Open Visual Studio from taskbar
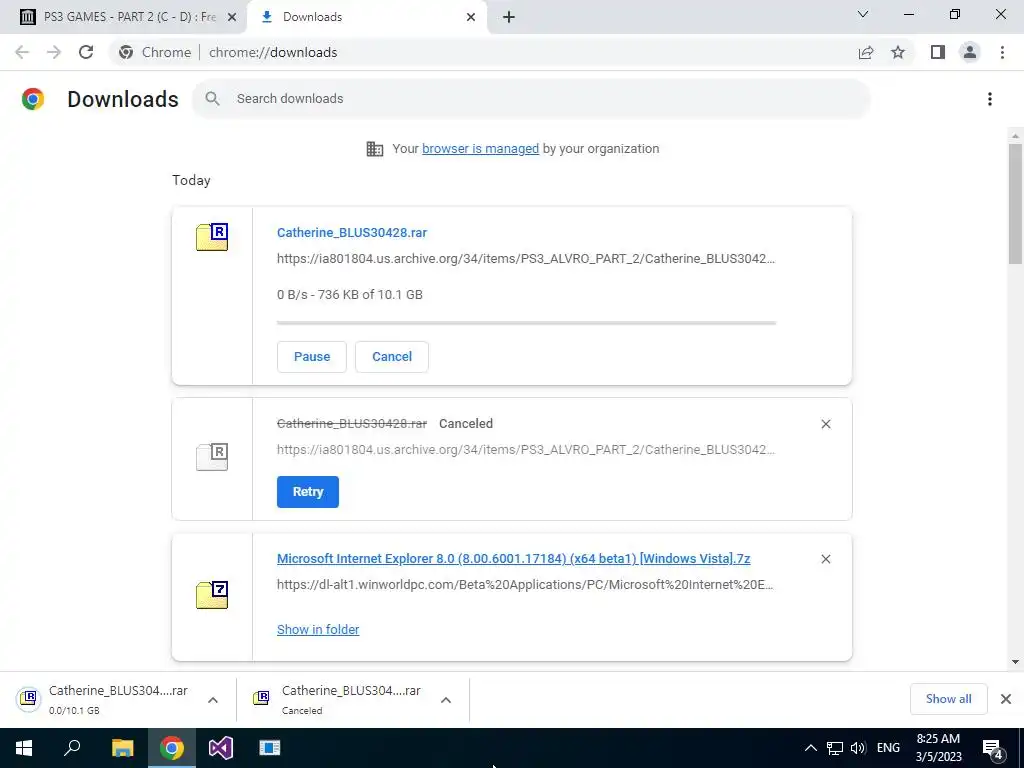Image resolution: width=1024 pixels, height=768 pixels. [221, 748]
